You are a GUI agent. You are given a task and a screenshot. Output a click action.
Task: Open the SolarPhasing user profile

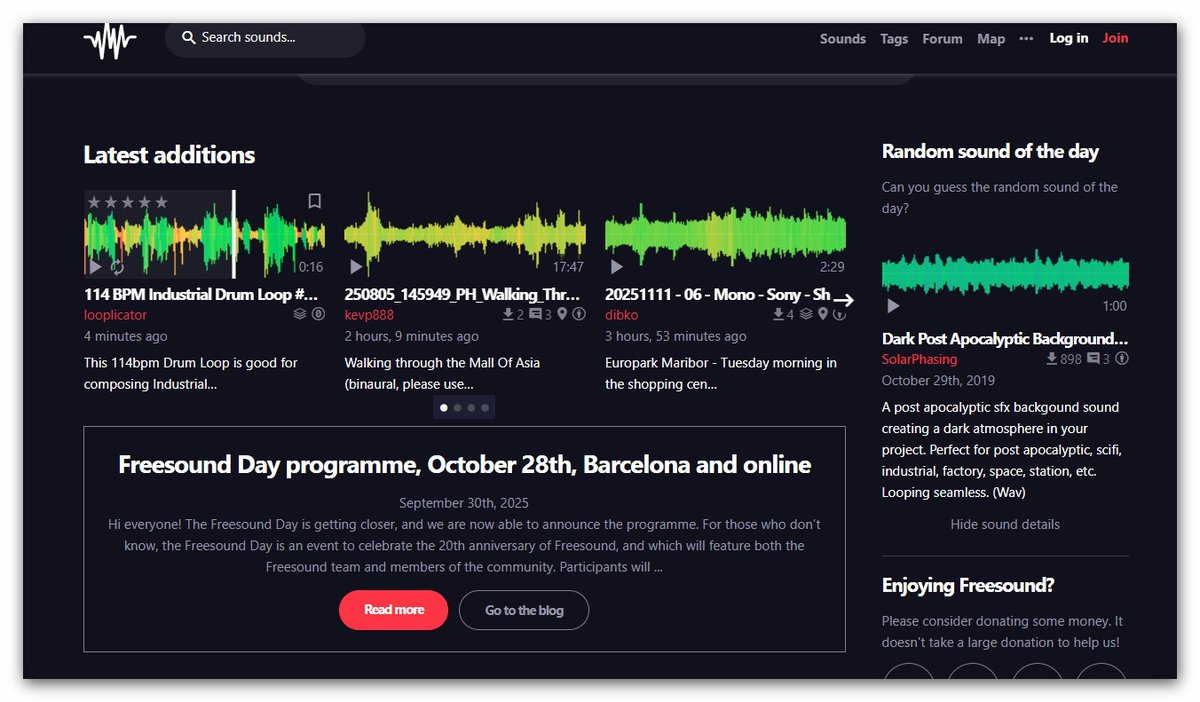(919, 359)
